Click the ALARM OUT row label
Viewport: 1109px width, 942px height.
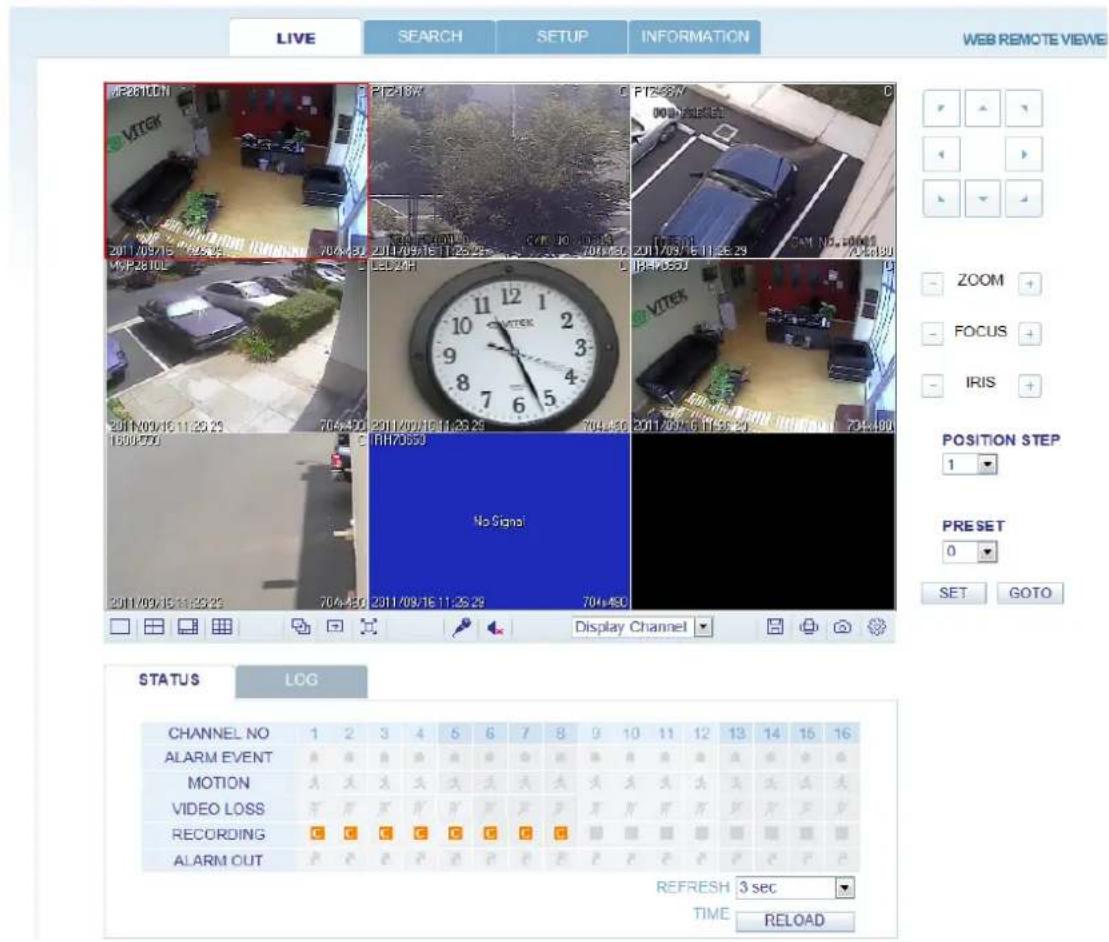click(218, 861)
